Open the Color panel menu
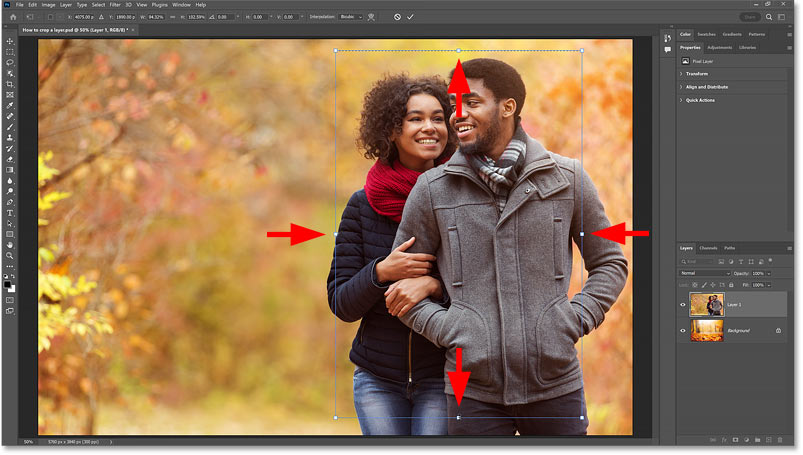The width and height of the screenshot is (803, 455). coord(789,34)
